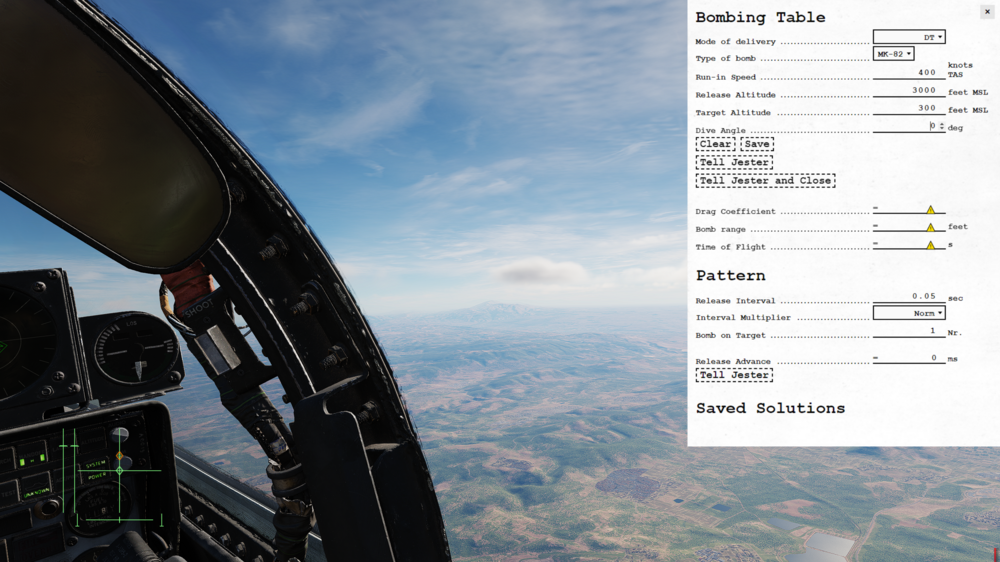
Task: Click the Save button
Action: click(757, 144)
